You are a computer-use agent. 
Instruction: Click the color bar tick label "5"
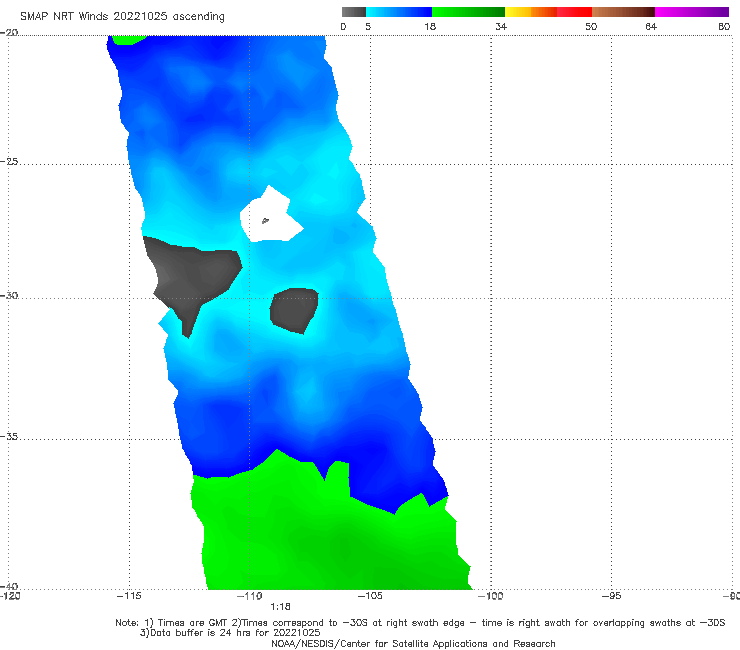[x=368, y=26]
